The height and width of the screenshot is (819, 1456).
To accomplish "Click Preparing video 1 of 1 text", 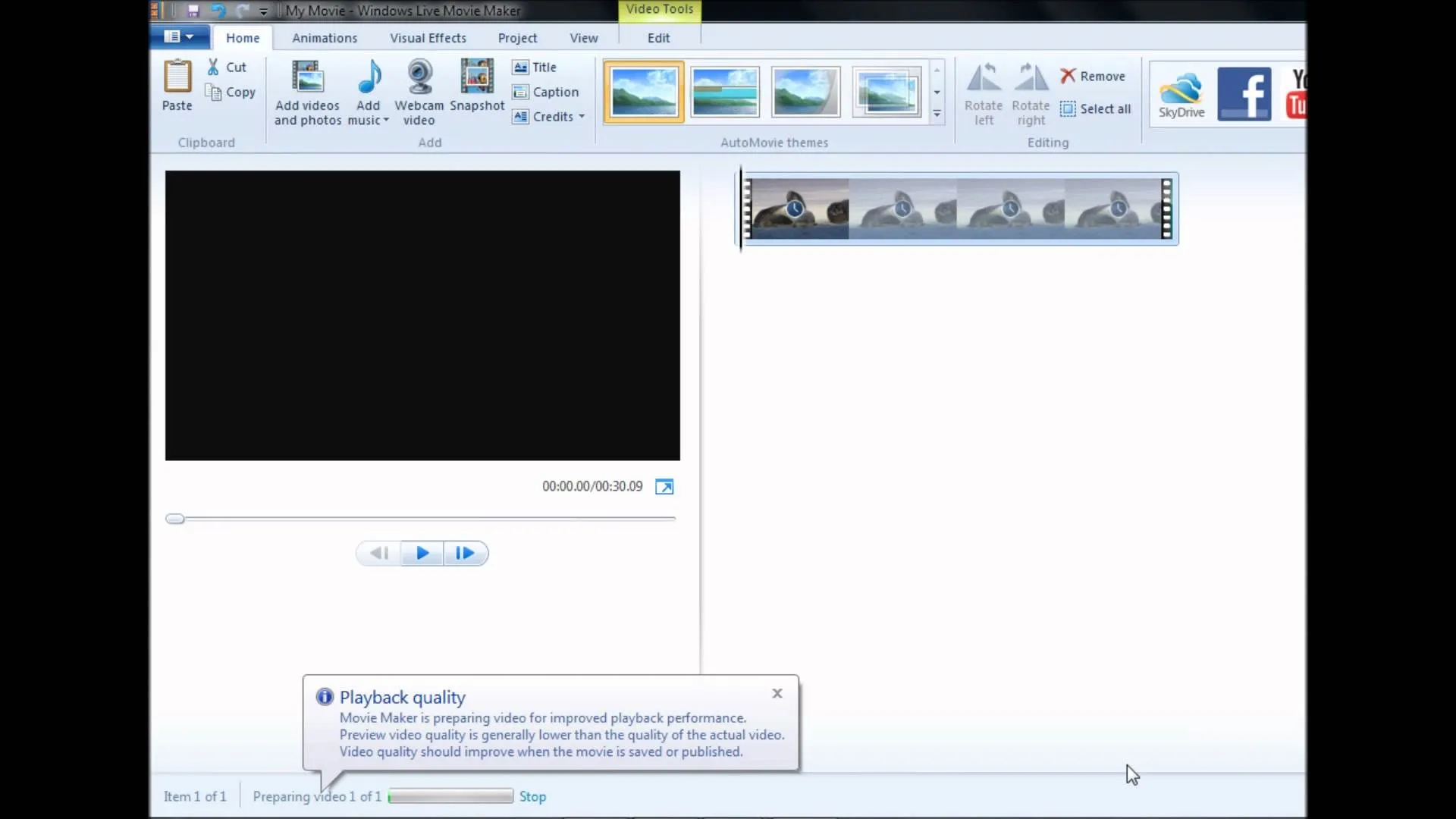I will click(x=317, y=796).
